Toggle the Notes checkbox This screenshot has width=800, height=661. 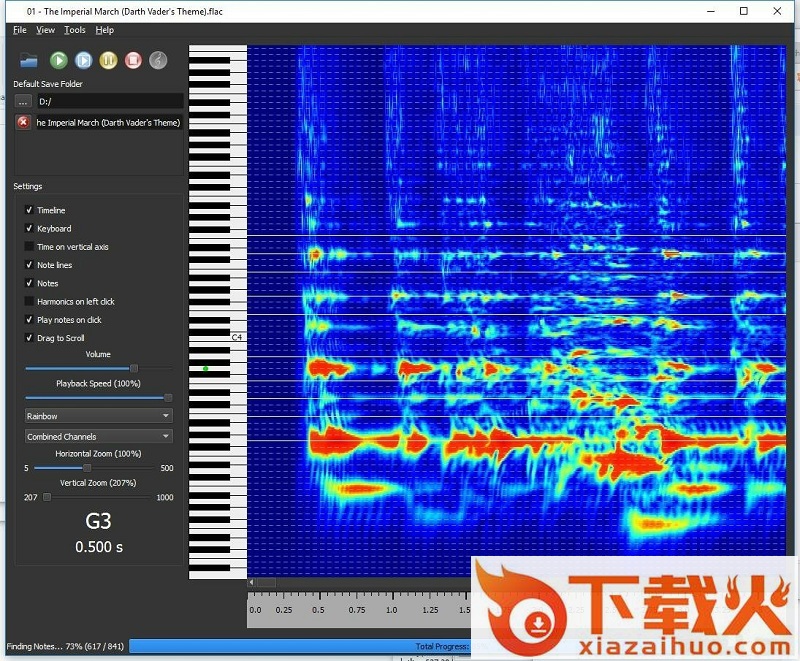click(x=29, y=283)
